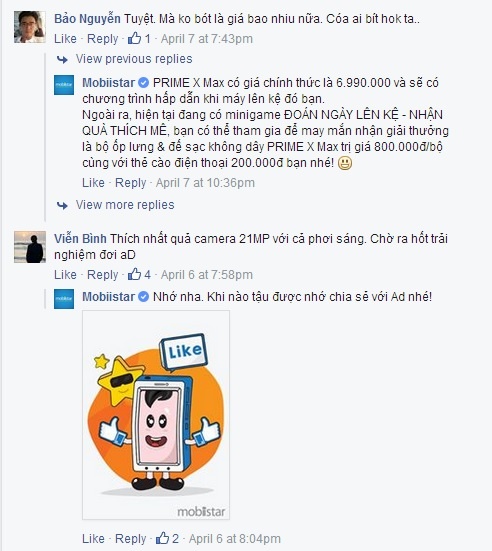The width and height of the screenshot is (492, 551).
Task: Click the View previous replies arrow icon
Action: point(62,59)
